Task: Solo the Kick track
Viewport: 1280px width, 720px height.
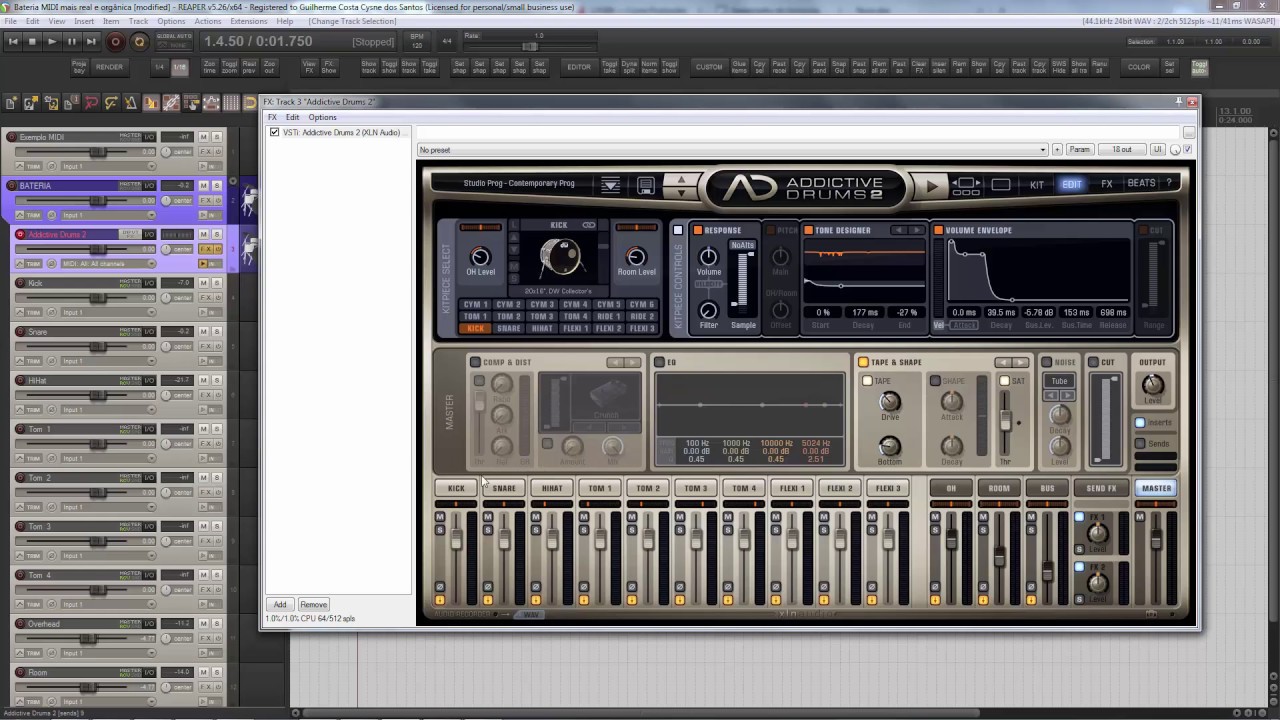Action: coord(216,283)
